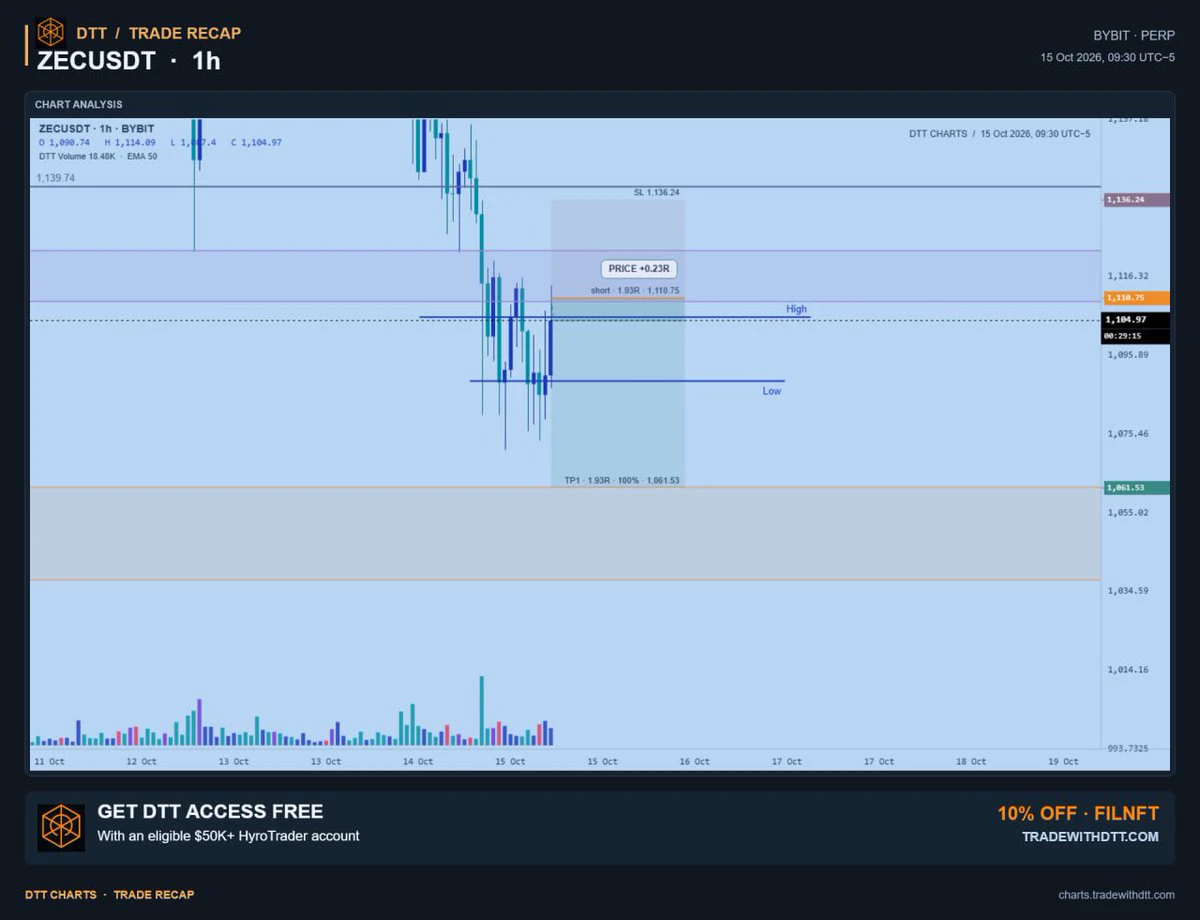Click the 10% OFF · FILNFT promo code
The height and width of the screenshot is (920, 1200).
point(1078,814)
